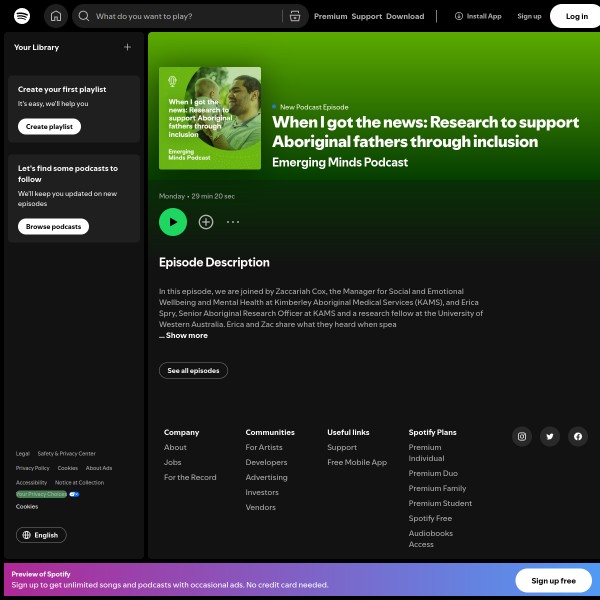Click the podcast episode cover thumbnail
This screenshot has height=600, width=600.
coord(210,118)
